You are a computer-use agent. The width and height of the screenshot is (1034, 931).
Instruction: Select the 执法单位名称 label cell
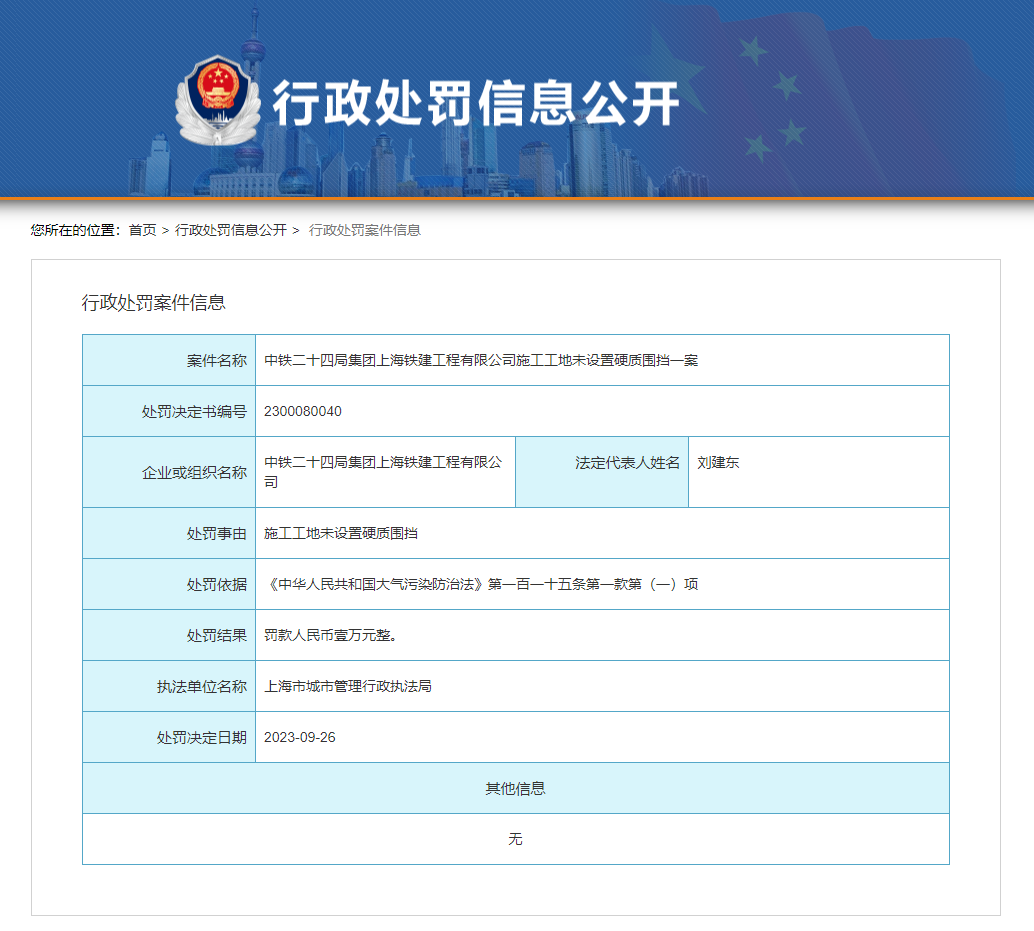pyautogui.click(x=169, y=686)
